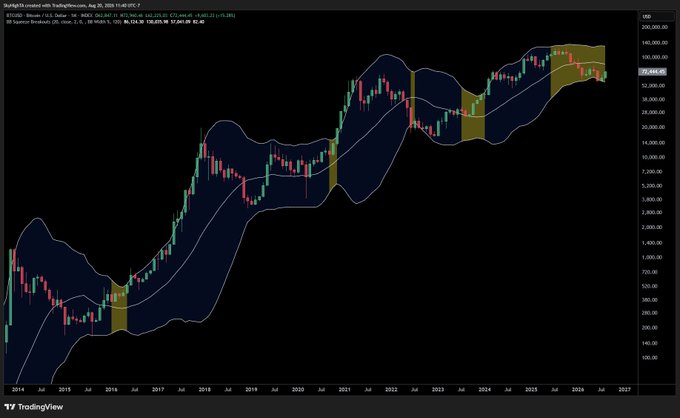Click the 2025 label on time axis
Image resolution: width=680 pixels, height=418 pixels.
(x=531, y=389)
